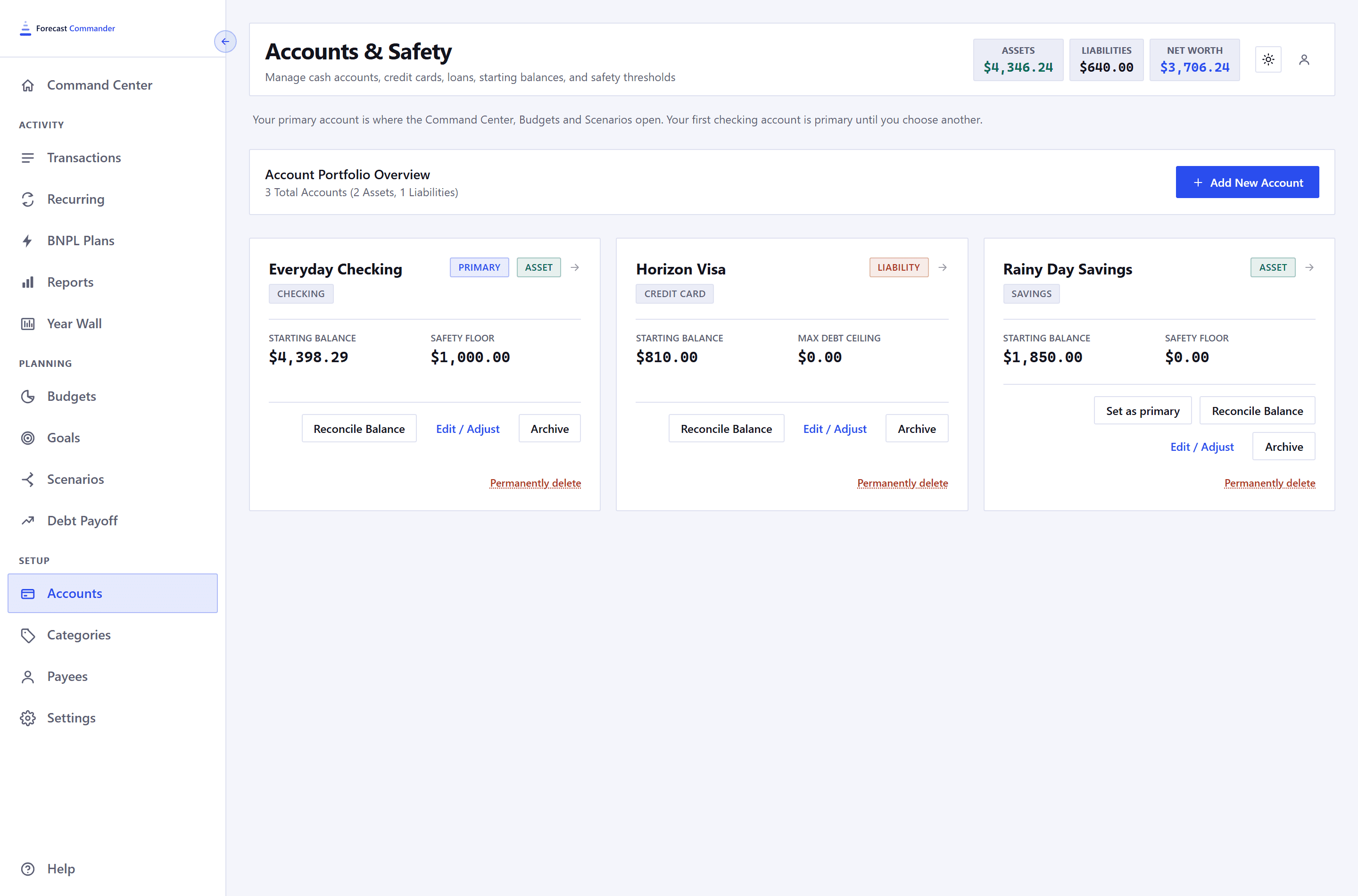Open the Transactions page

click(x=113, y=158)
